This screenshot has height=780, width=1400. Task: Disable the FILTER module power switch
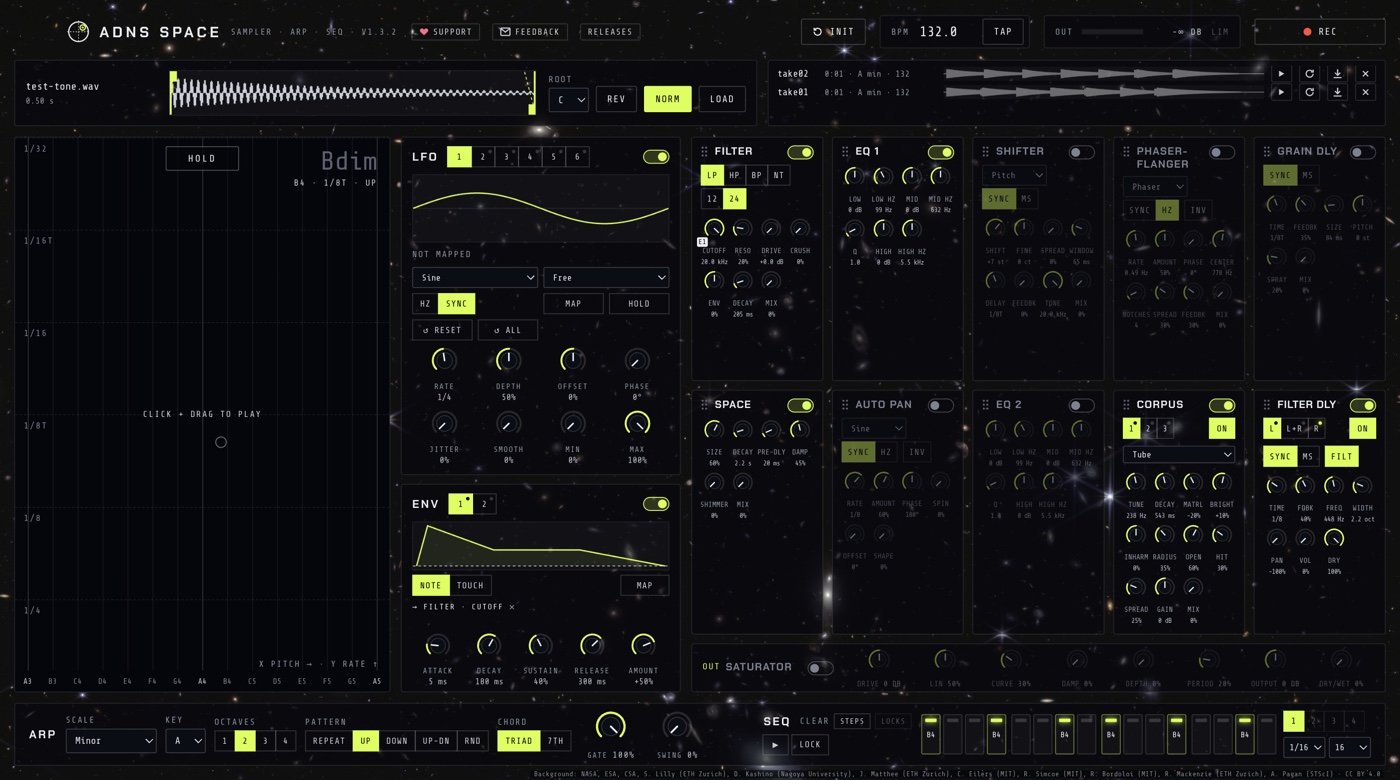point(800,152)
